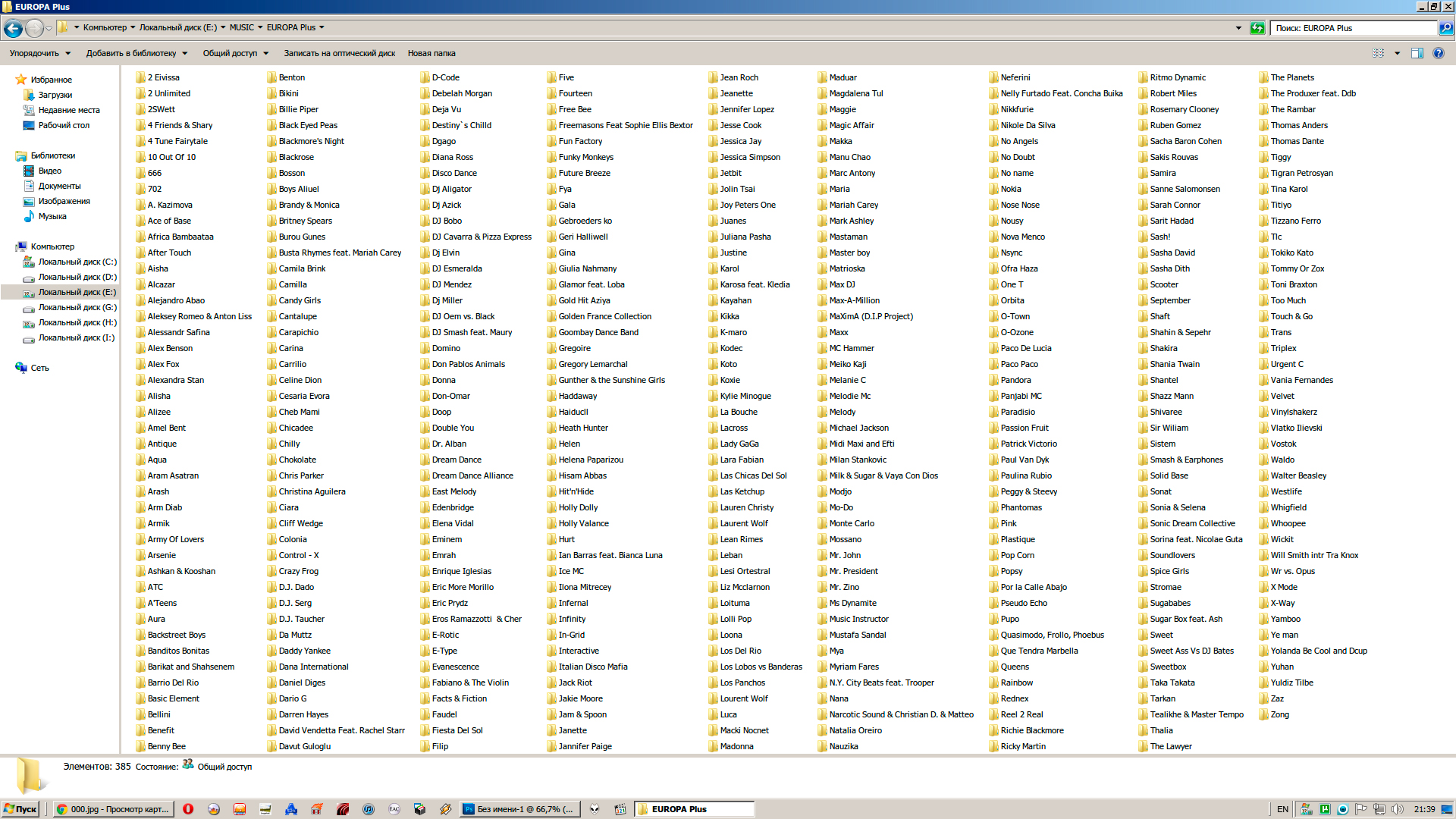Image resolution: width=1456 pixels, height=819 pixels.
Task: Click the search field Поиск: EUROPA Plus
Action: point(1354,28)
